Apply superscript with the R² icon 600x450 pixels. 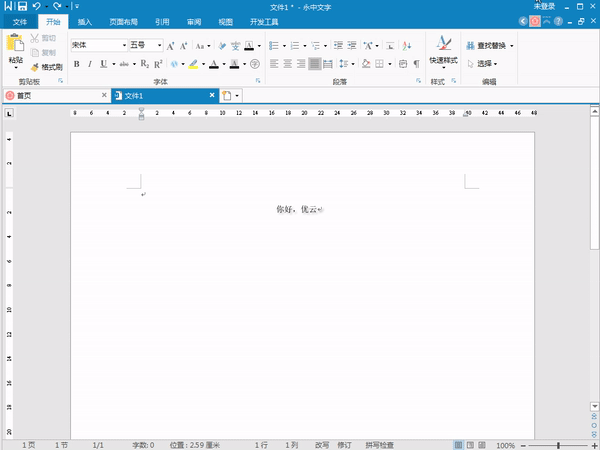coord(158,64)
